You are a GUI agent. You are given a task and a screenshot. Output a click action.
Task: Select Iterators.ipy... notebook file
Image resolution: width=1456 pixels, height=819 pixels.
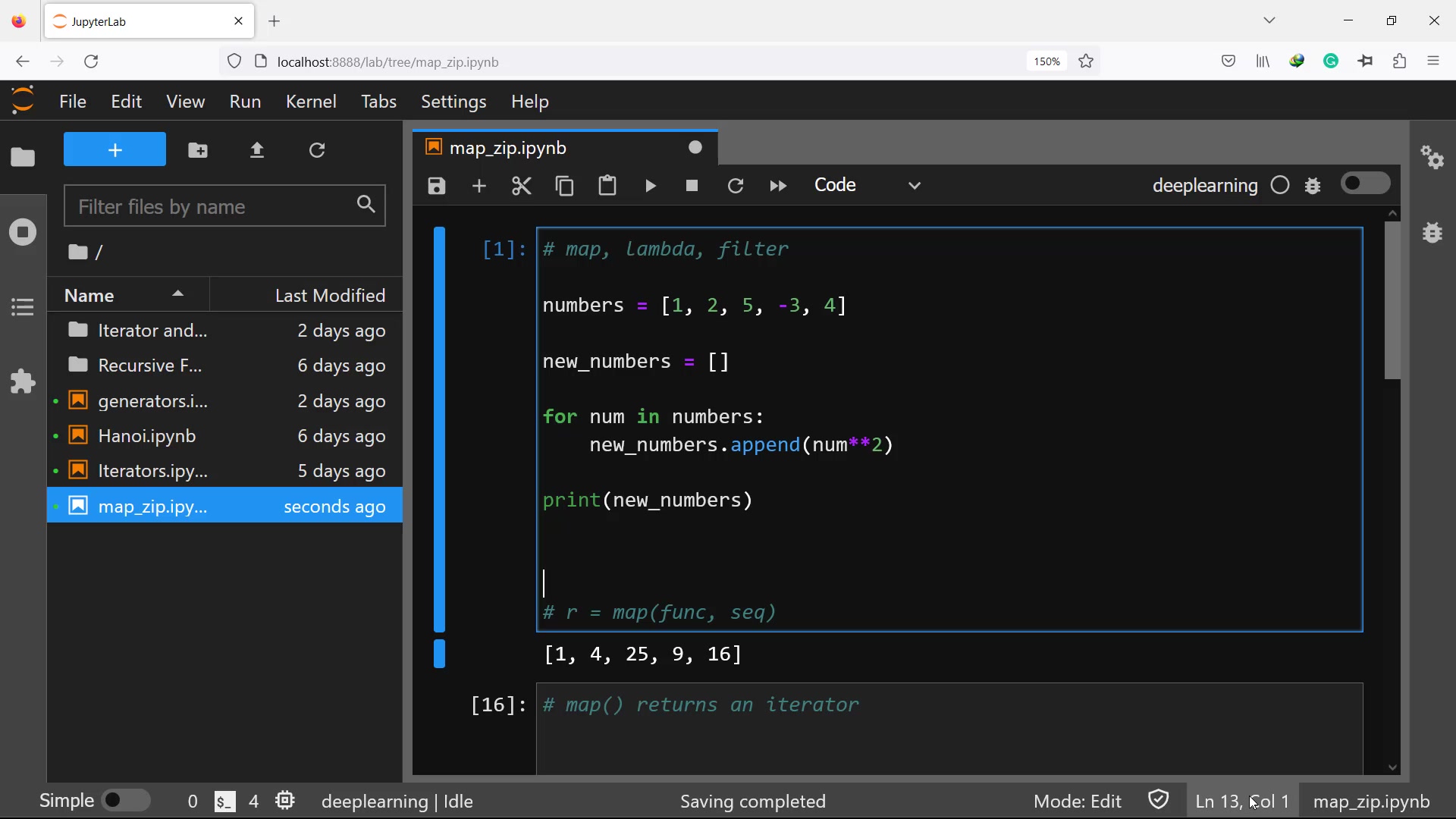coord(224,471)
